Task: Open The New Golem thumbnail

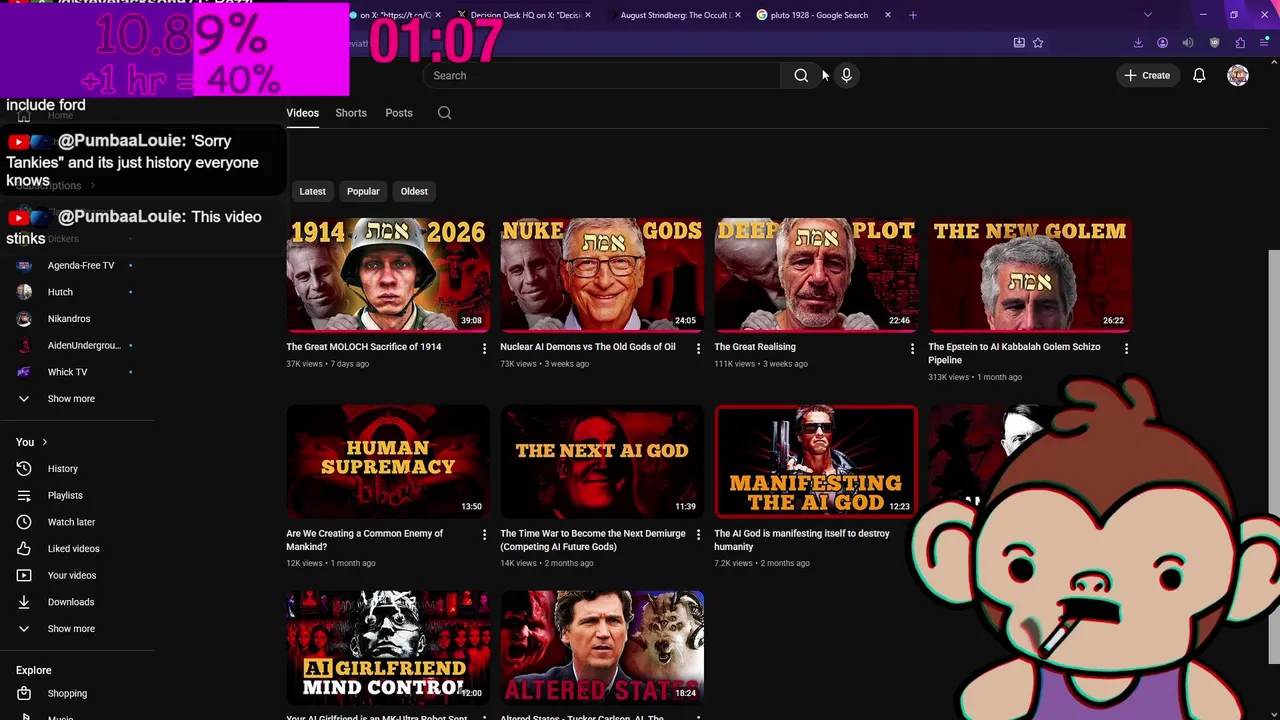Action: pyautogui.click(x=1030, y=274)
